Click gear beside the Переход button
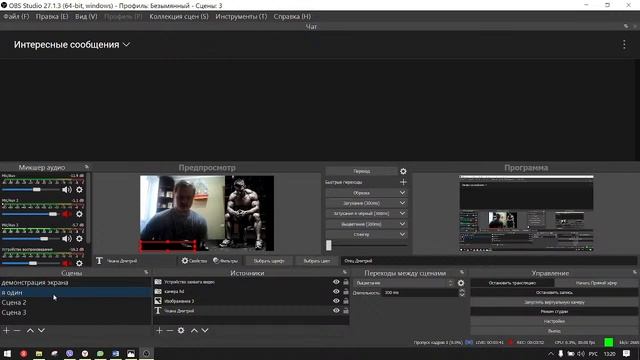 pos(403,171)
